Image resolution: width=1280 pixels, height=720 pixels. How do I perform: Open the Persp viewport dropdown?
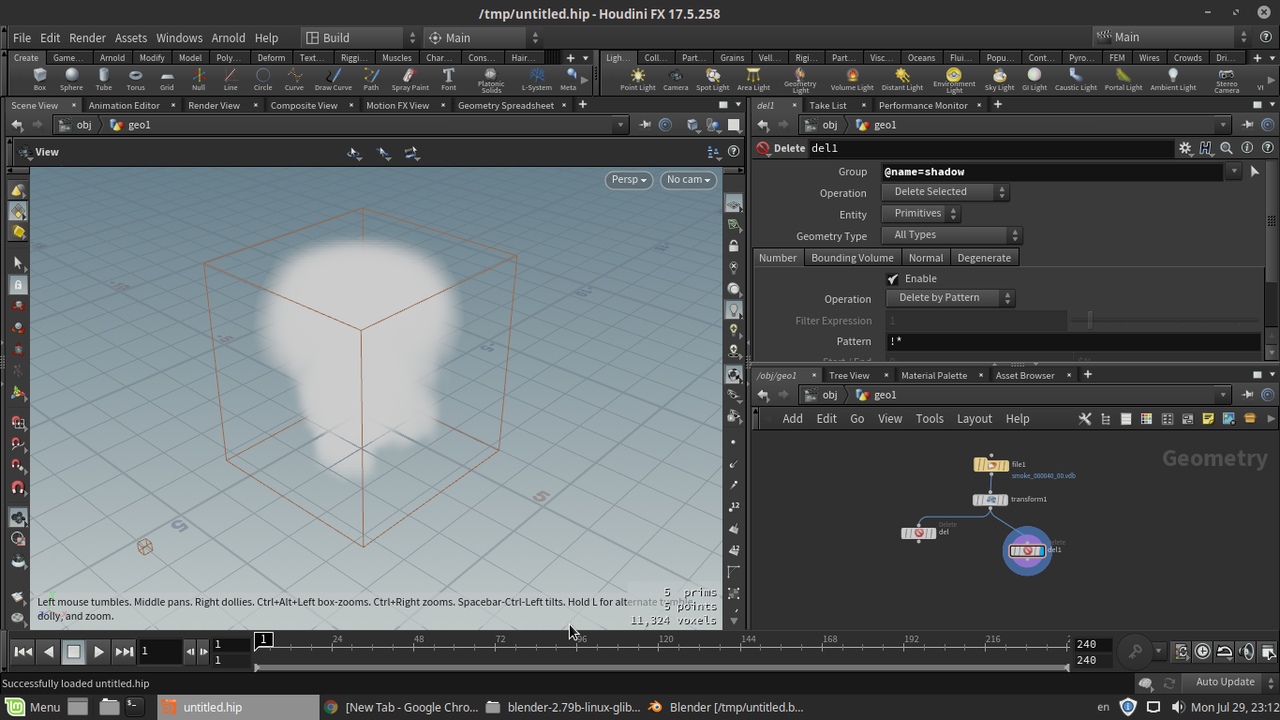pyautogui.click(x=629, y=180)
